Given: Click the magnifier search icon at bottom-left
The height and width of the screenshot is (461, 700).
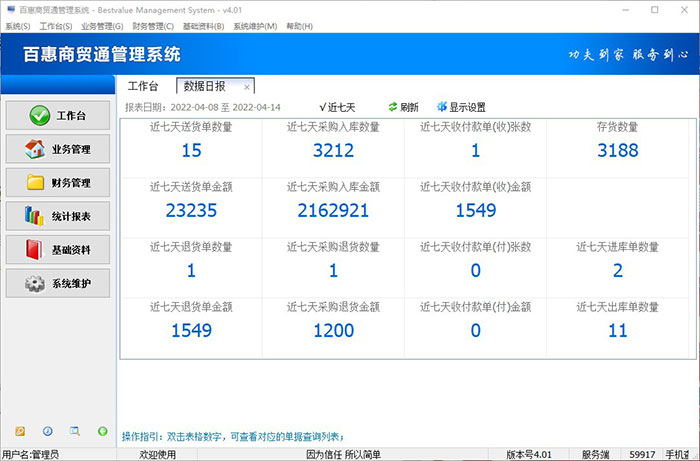Looking at the screenshot, I should pos(74,431).
